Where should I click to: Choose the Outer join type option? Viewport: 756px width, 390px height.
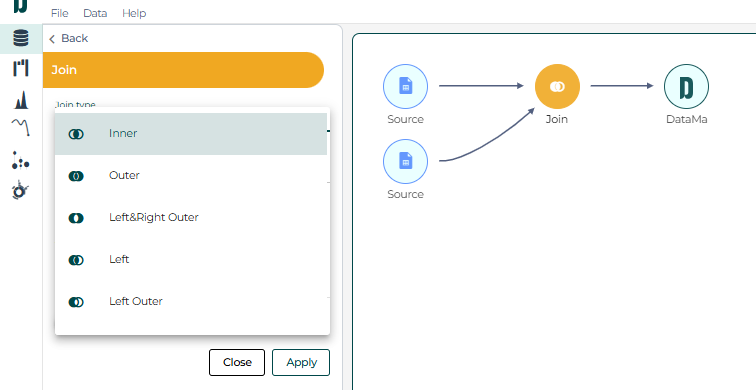click(x=191, y=175)
